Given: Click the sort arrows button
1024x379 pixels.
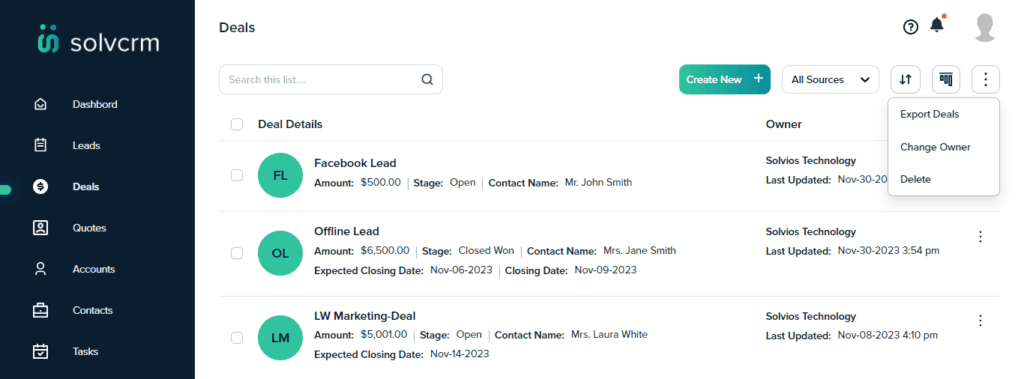Looking at the screenshot, I should (905, 80).
